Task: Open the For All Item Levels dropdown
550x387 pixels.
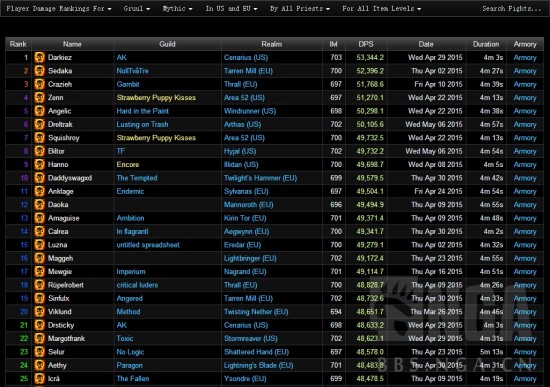Action: [x=382, y=8]
